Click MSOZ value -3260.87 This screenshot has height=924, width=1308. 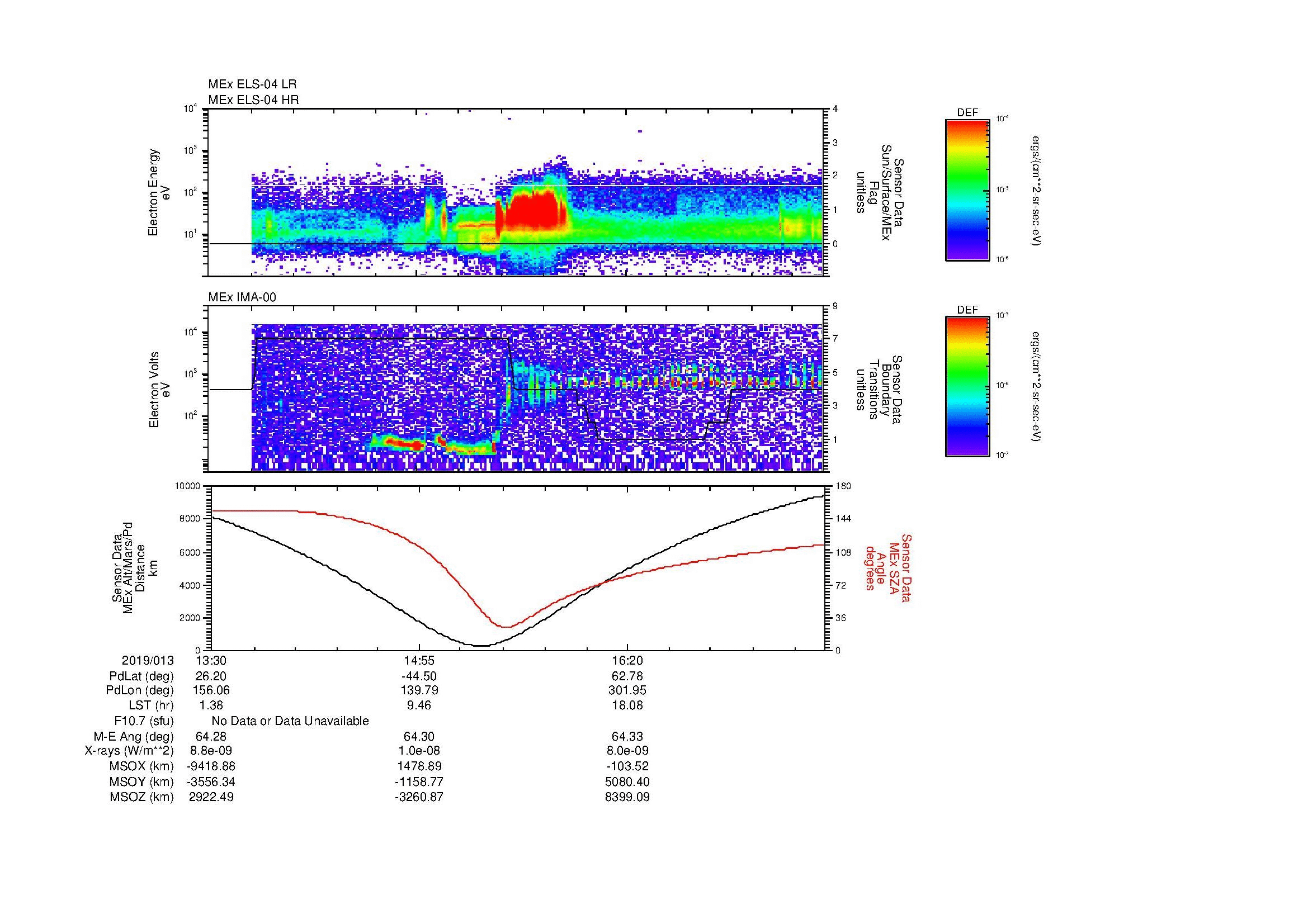coord(419,797)
